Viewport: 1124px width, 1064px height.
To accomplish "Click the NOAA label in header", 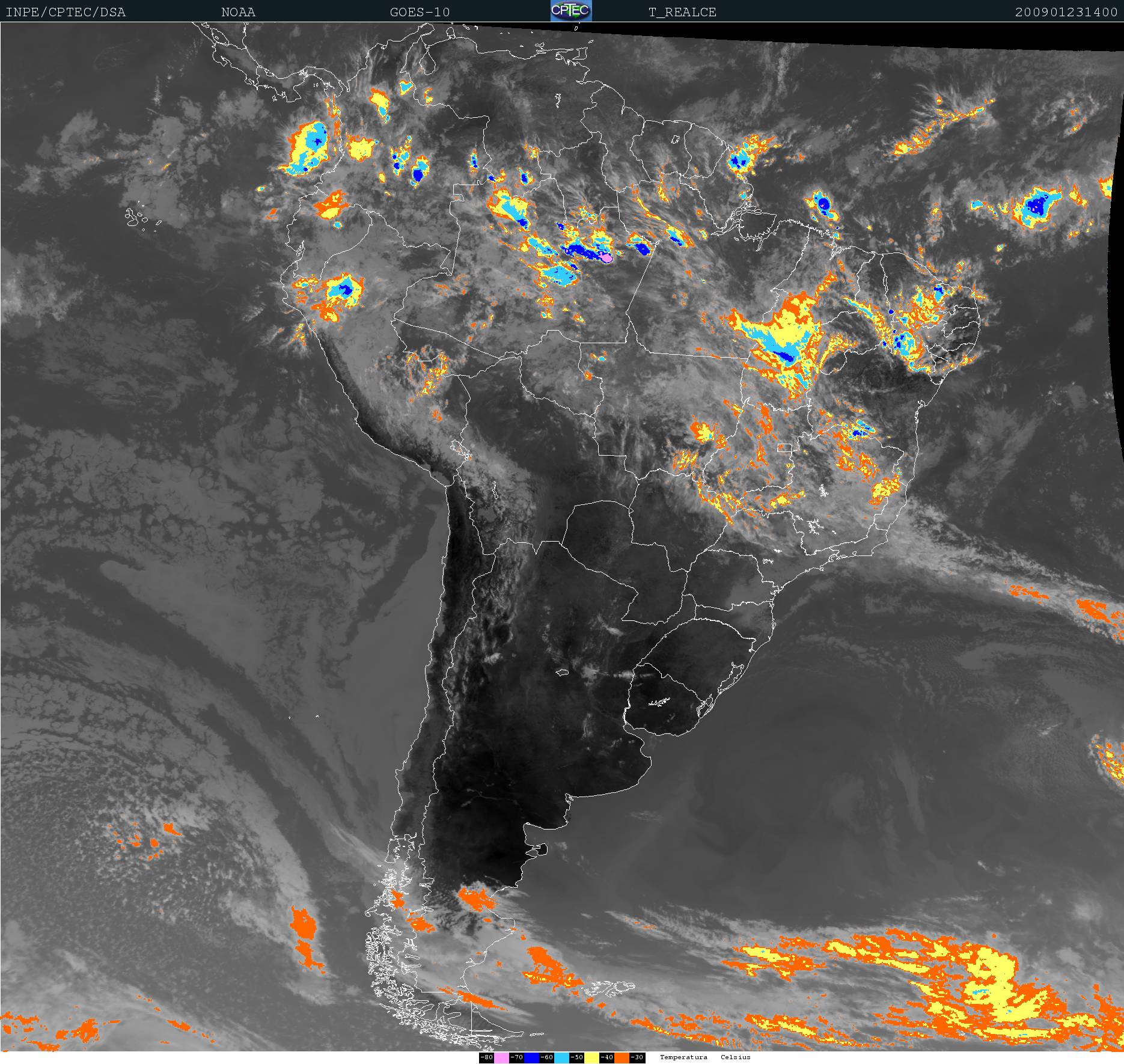I will click(238, 12).
